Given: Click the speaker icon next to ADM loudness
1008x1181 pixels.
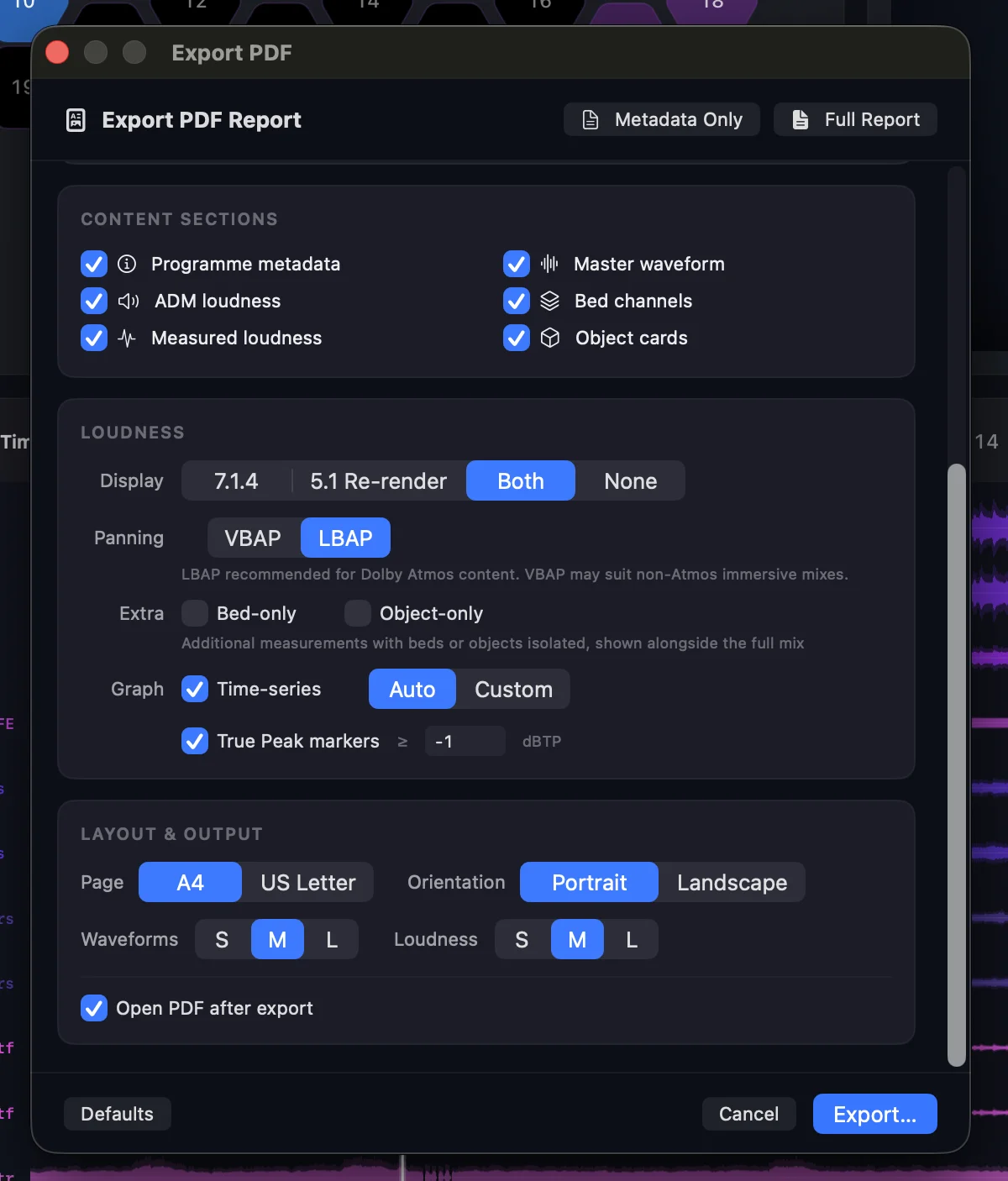Looking at the screenshot, I should click(x=129, y=301).
